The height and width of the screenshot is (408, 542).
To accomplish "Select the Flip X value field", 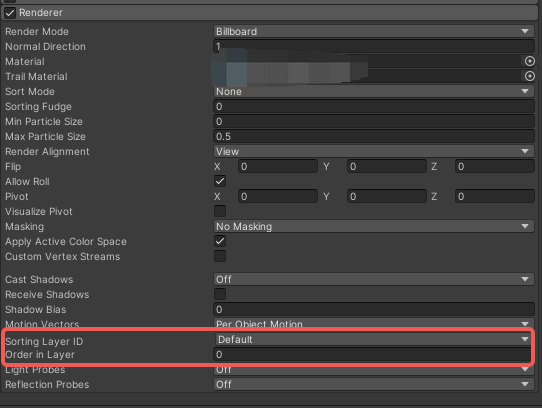I will (278, 166).
